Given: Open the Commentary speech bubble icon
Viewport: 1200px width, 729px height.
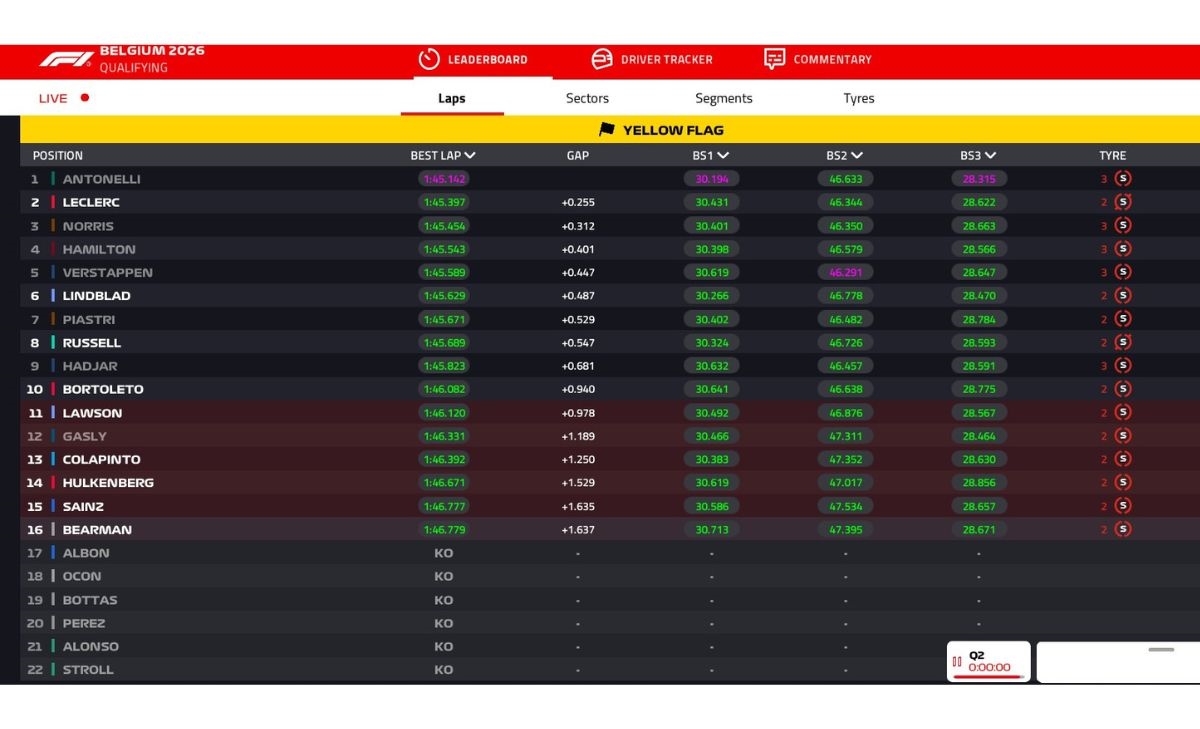Looking at the screenshot, I should pos(774,59).
